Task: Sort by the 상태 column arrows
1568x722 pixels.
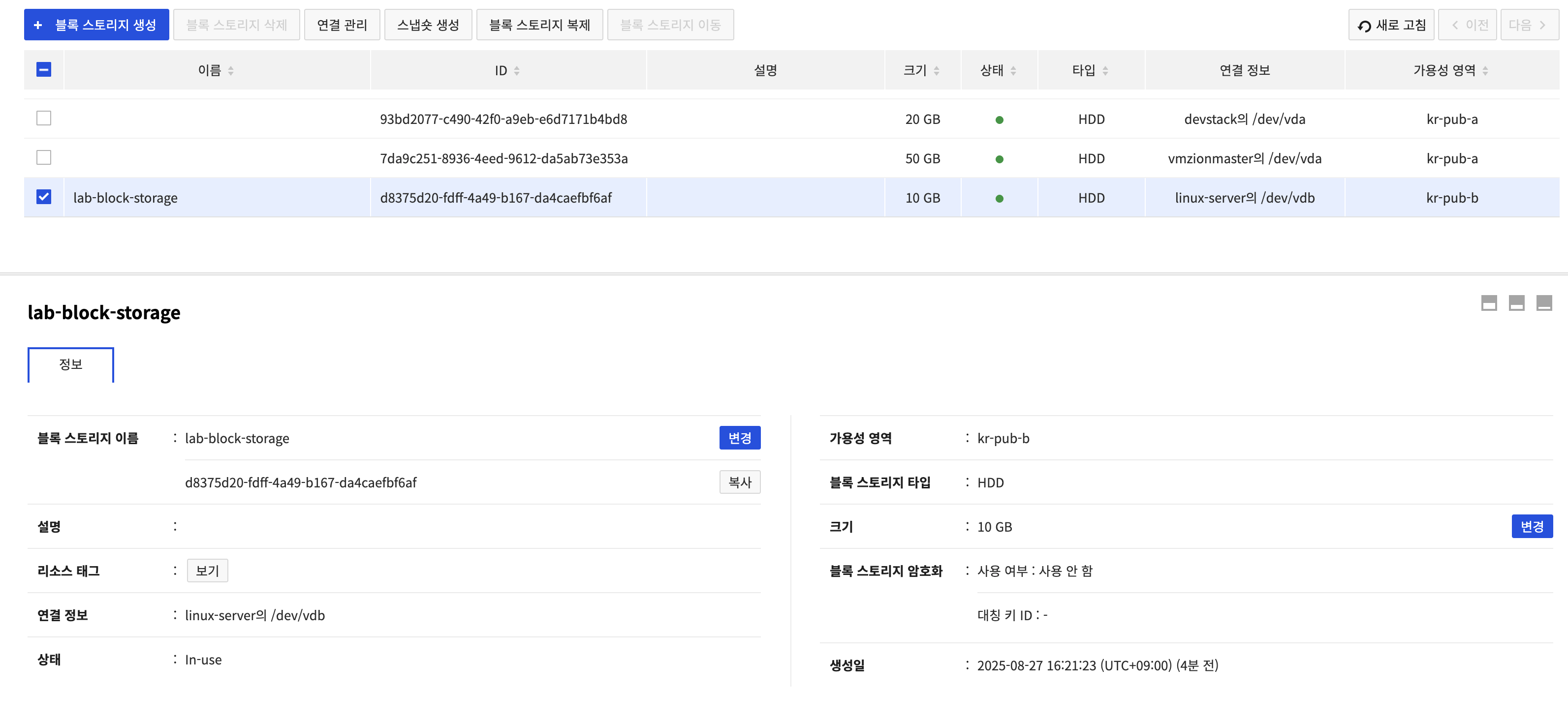Action: pyautogui.click(x=1013, y=70)
